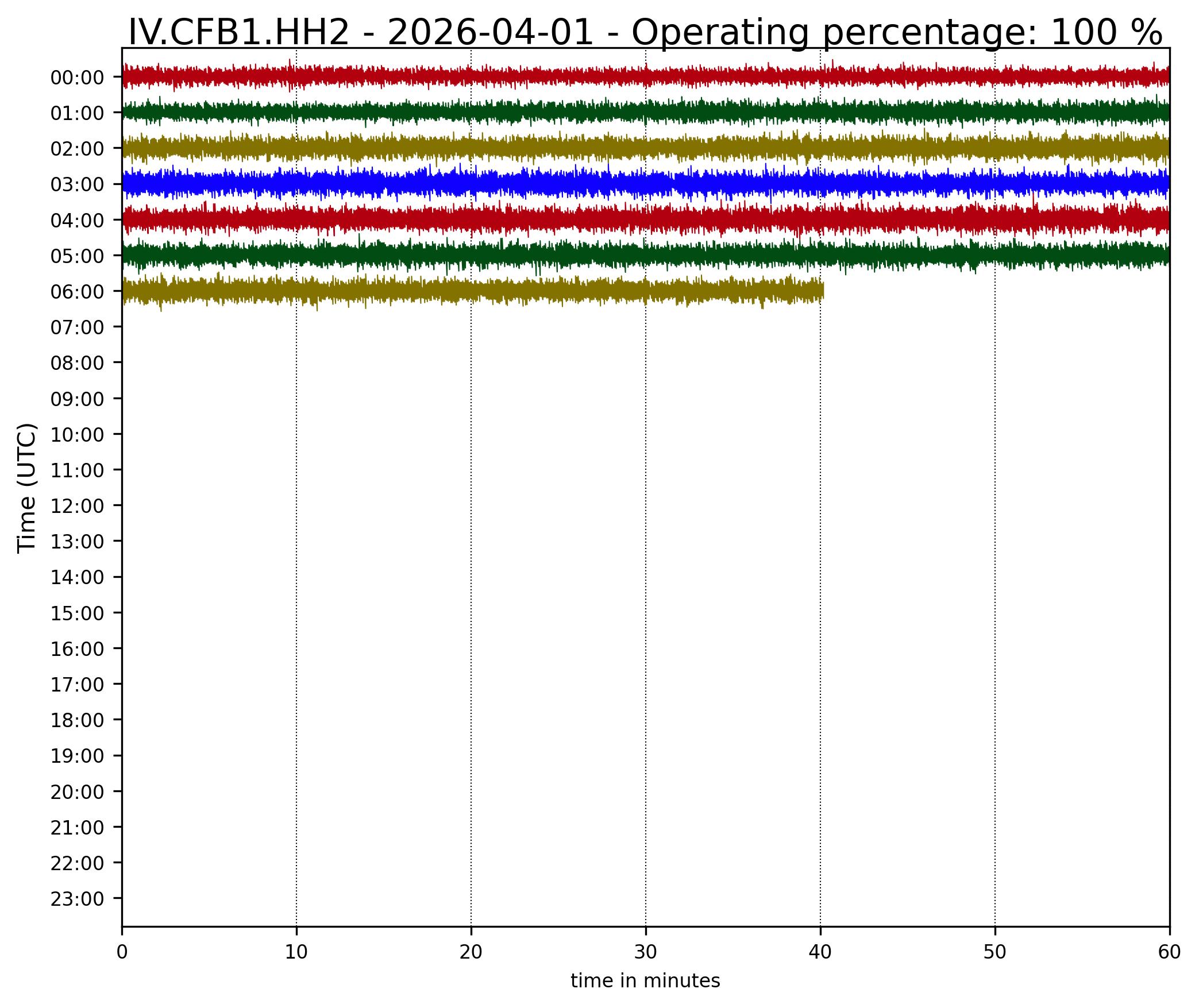Click the 'Operating percentage: 100 %' text
This screenshot has width=1199, height=1008.
coord(897,32)
